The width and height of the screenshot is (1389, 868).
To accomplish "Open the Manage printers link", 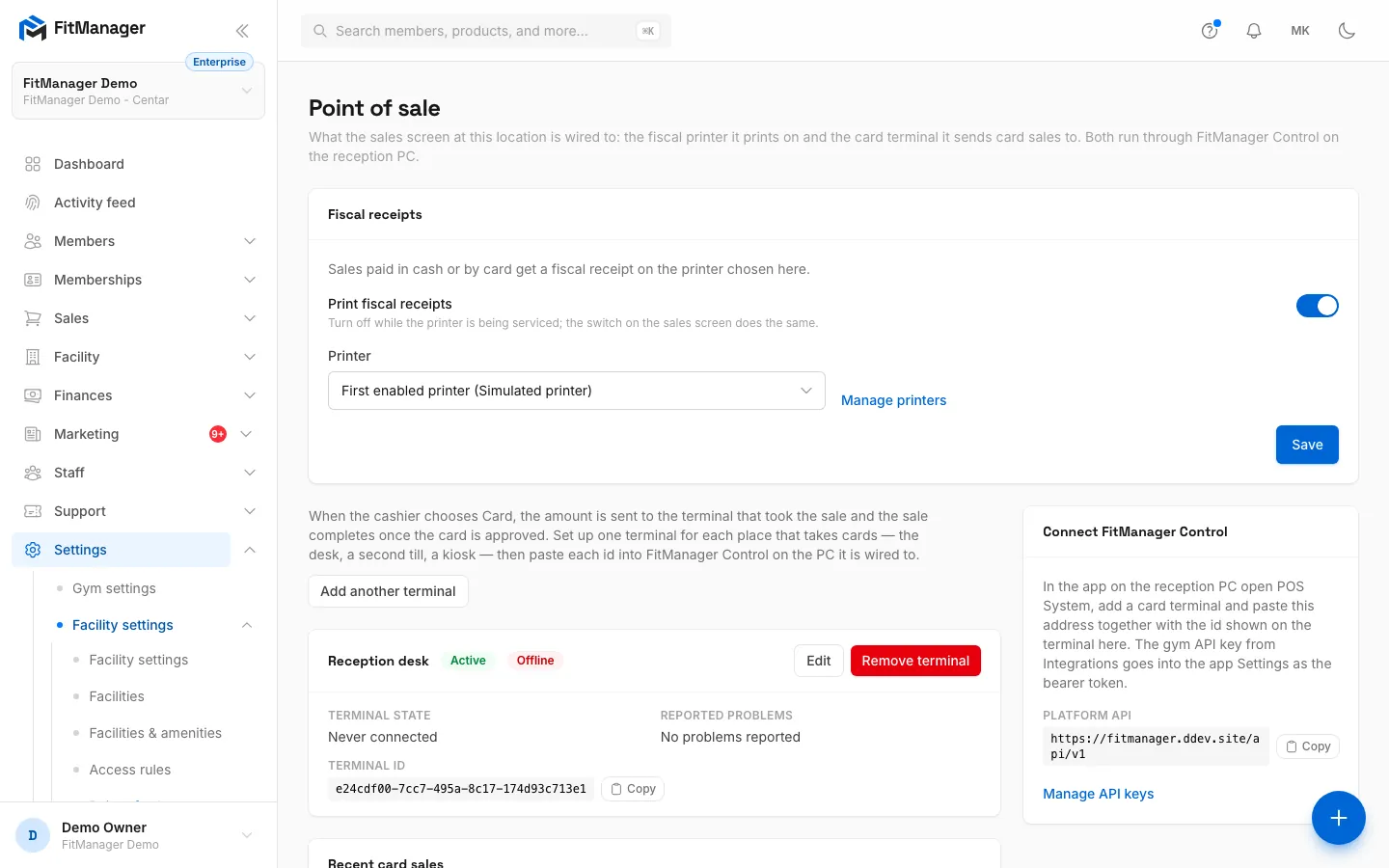I will pyautogui.click(x=893, y=400).
